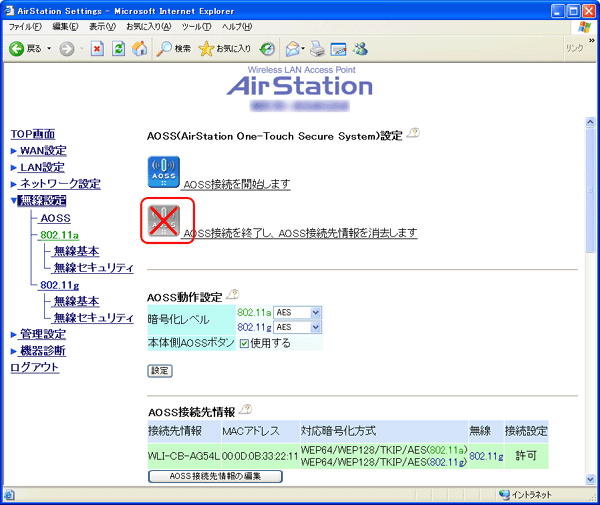Open 無線セキュリティ under 802.11g
The height and width of the screenshot is (505, 600).
(x=93, y=318)
